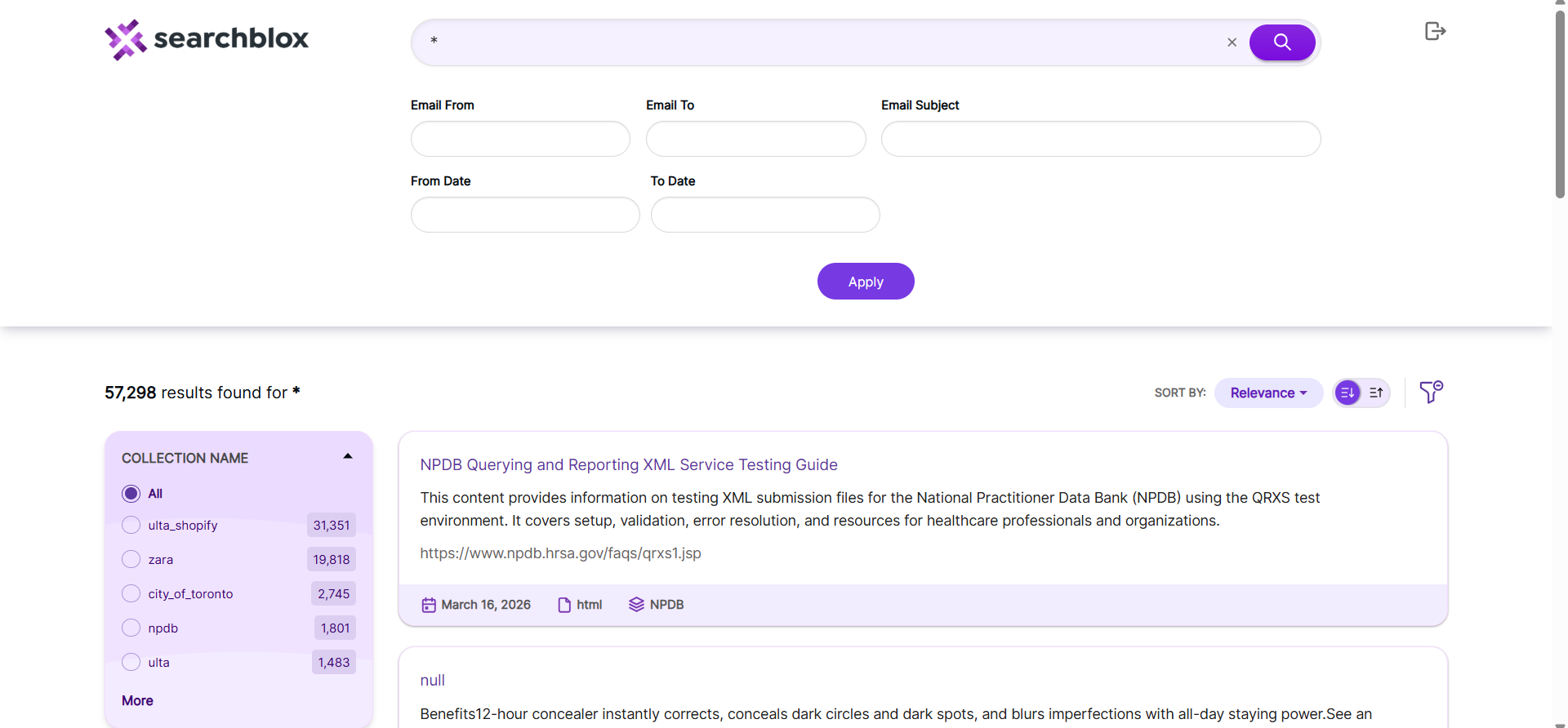Click the html file type icon
This screenshot has width=1568, height=728.
tap(564, 605)
